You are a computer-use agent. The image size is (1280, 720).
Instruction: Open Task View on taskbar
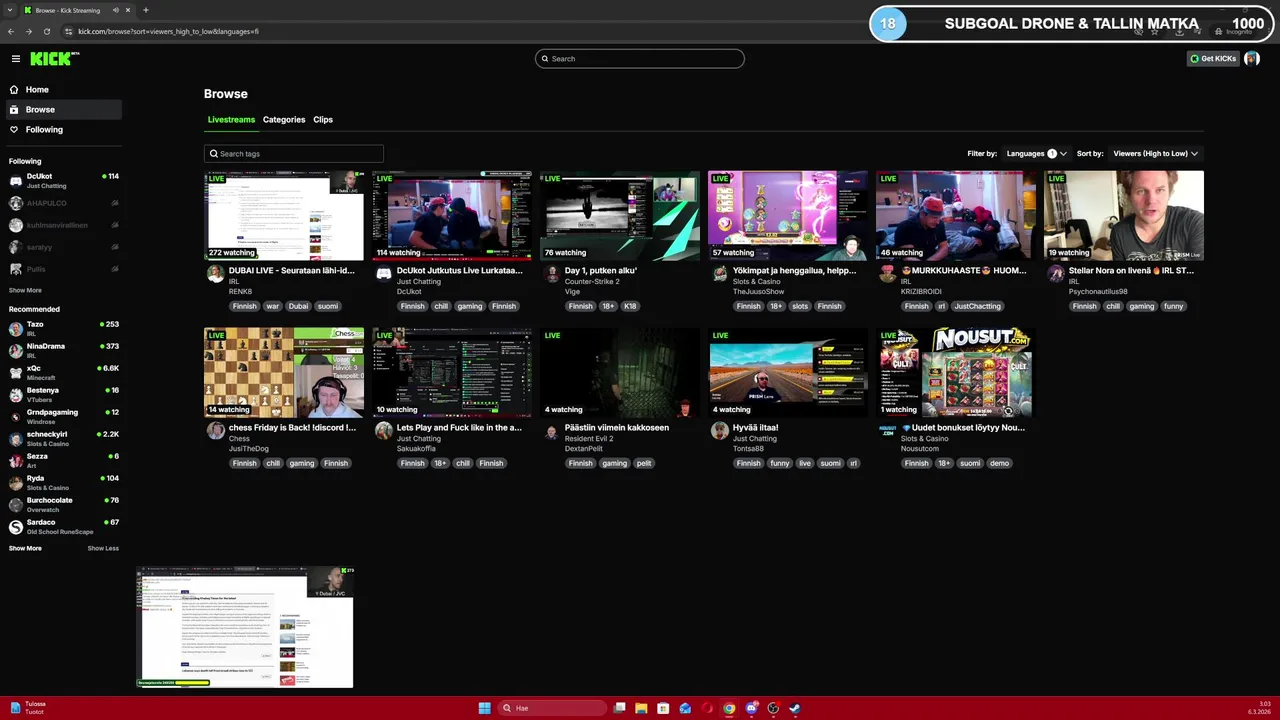pos(619,708)
